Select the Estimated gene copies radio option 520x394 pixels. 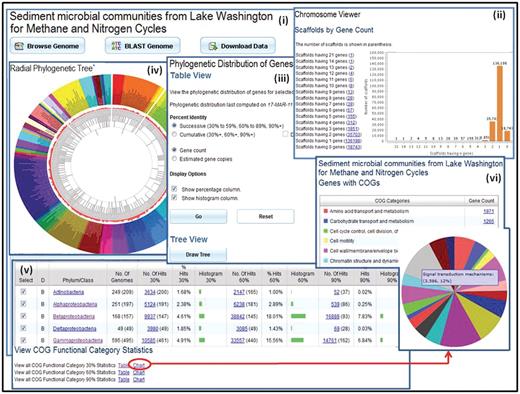[x=174, y=159]
